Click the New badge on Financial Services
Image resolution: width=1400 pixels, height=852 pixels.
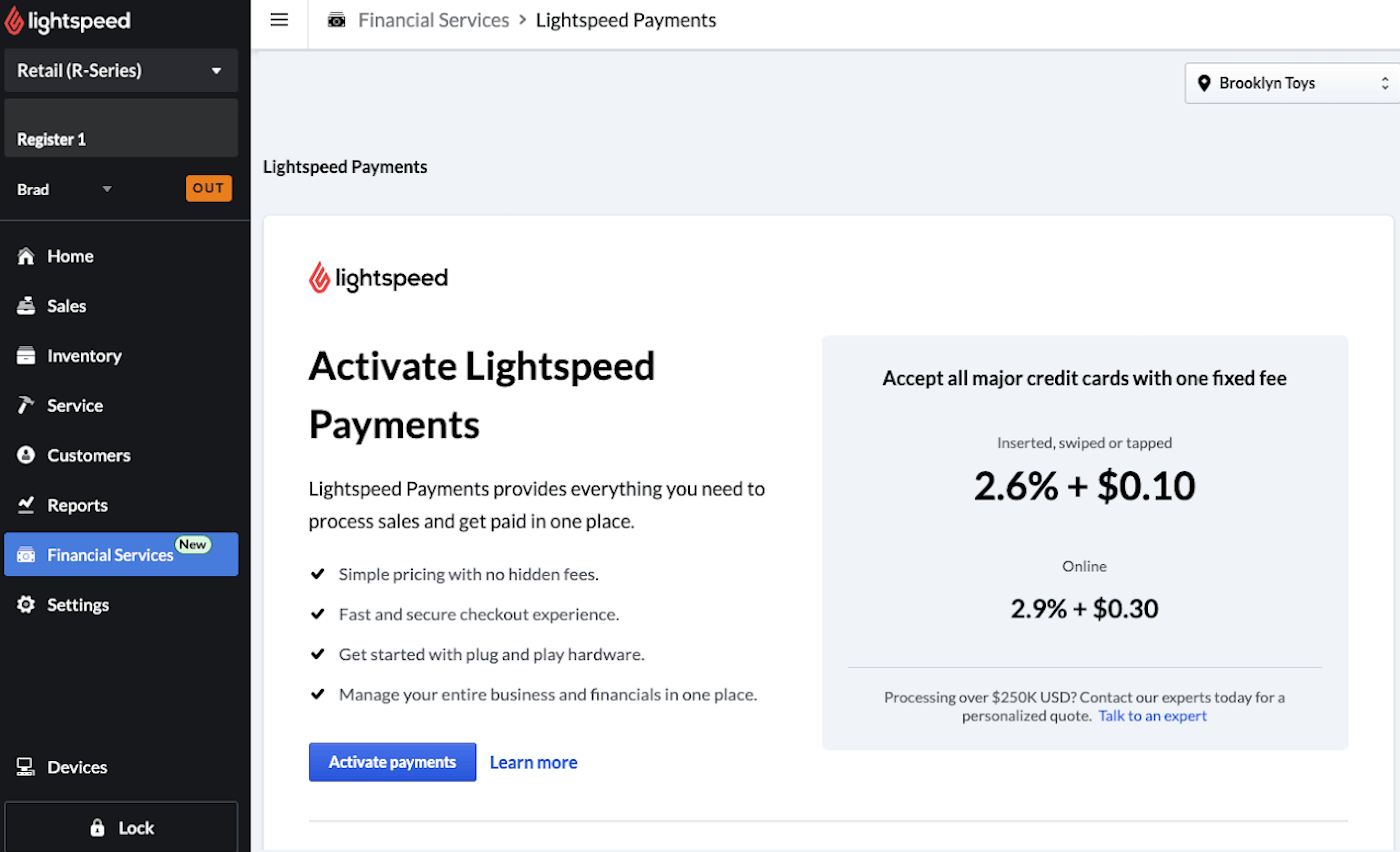(x=193, y=544)
